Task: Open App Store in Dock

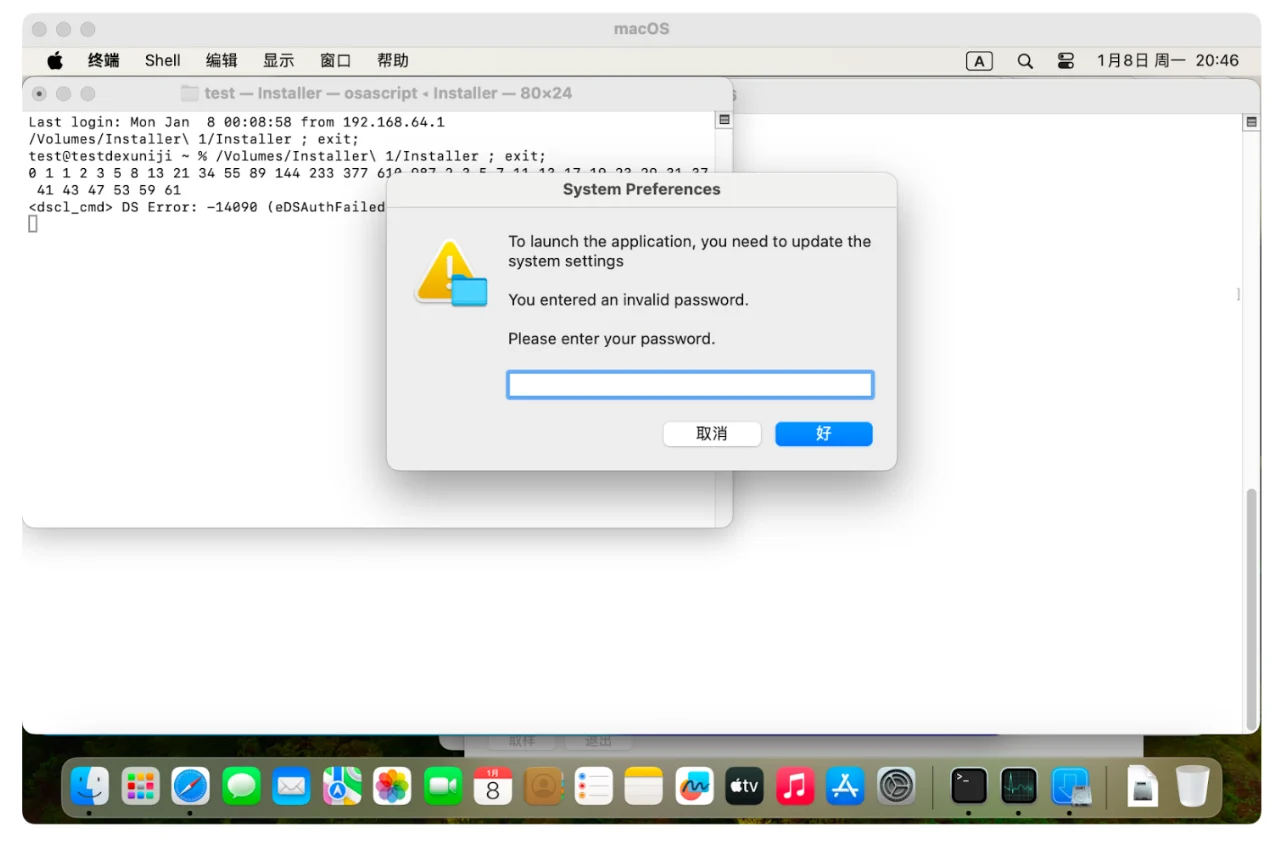Action: tap(846, 786)
